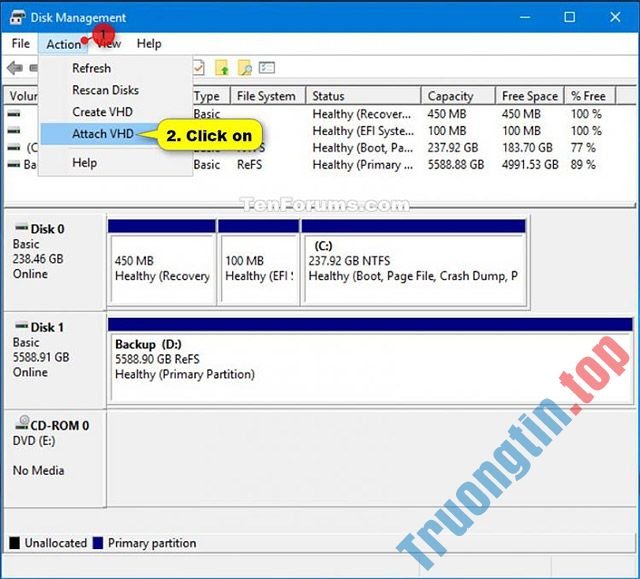The image size is (640, 579).
Task: Click the 'Healthy (EFI Syste...' status cell
Action: point(363,131)
